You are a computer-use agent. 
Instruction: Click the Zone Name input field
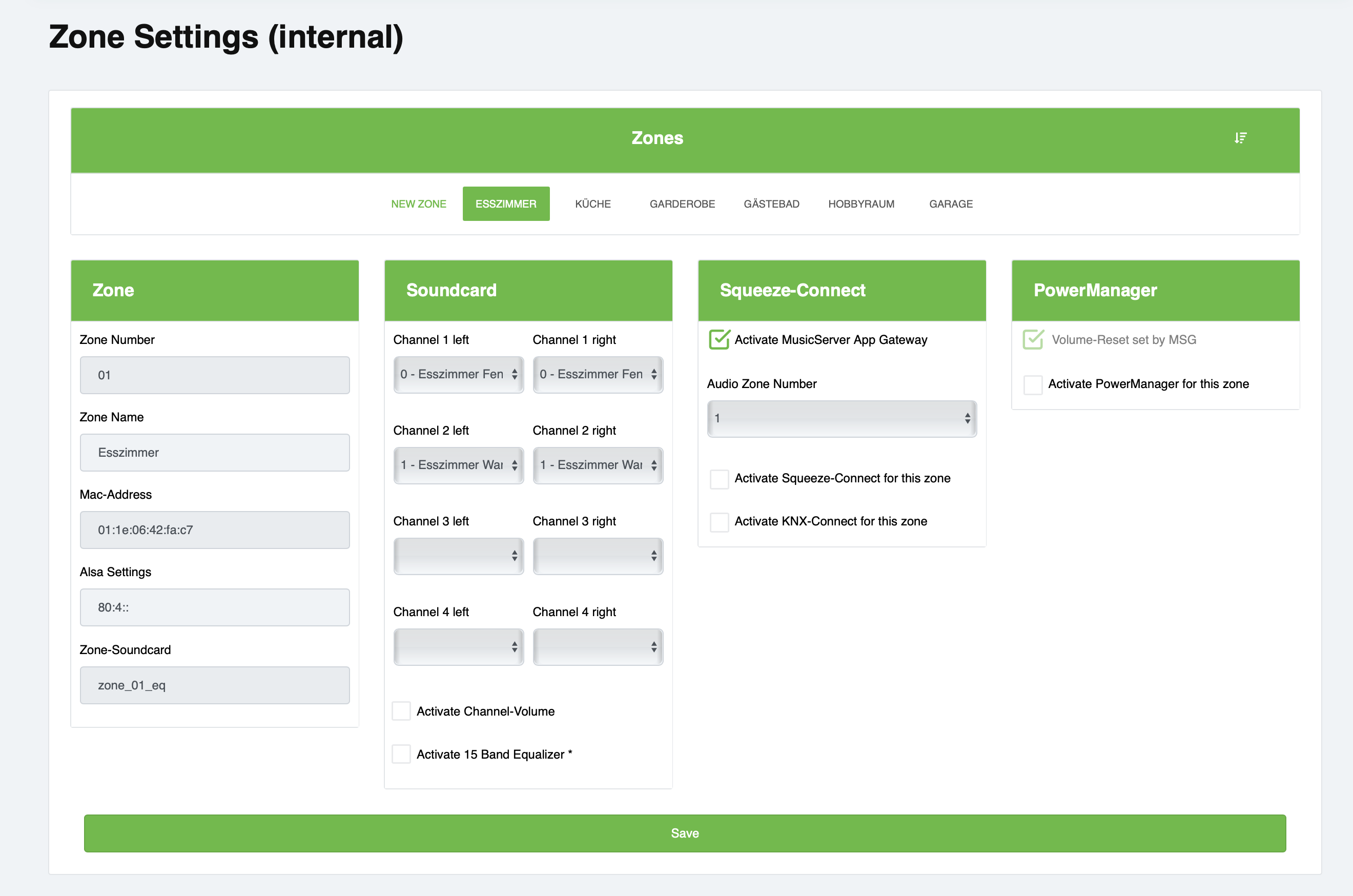(215, 453)
